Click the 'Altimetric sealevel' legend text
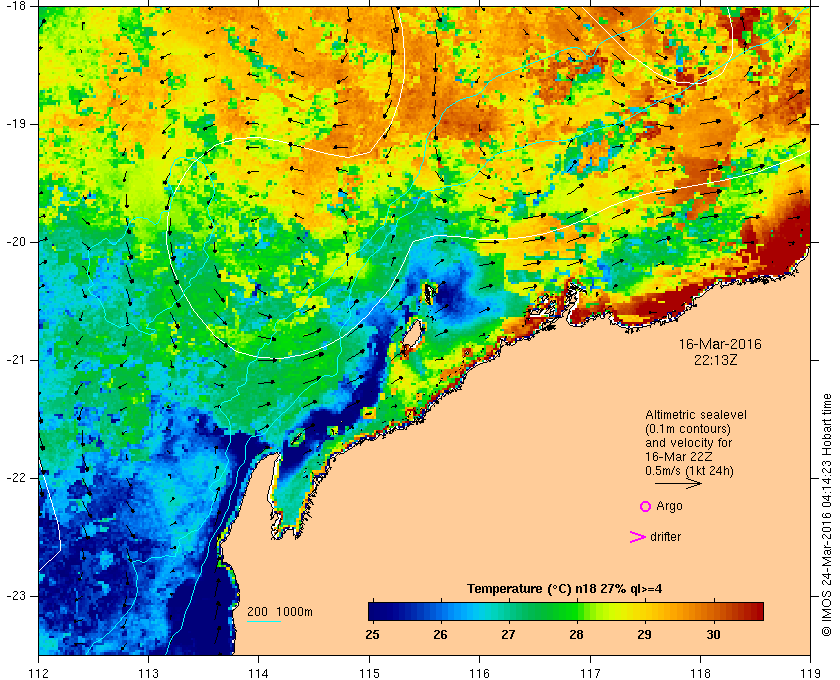This screenshot has height=680, width=840. (696, 415)
